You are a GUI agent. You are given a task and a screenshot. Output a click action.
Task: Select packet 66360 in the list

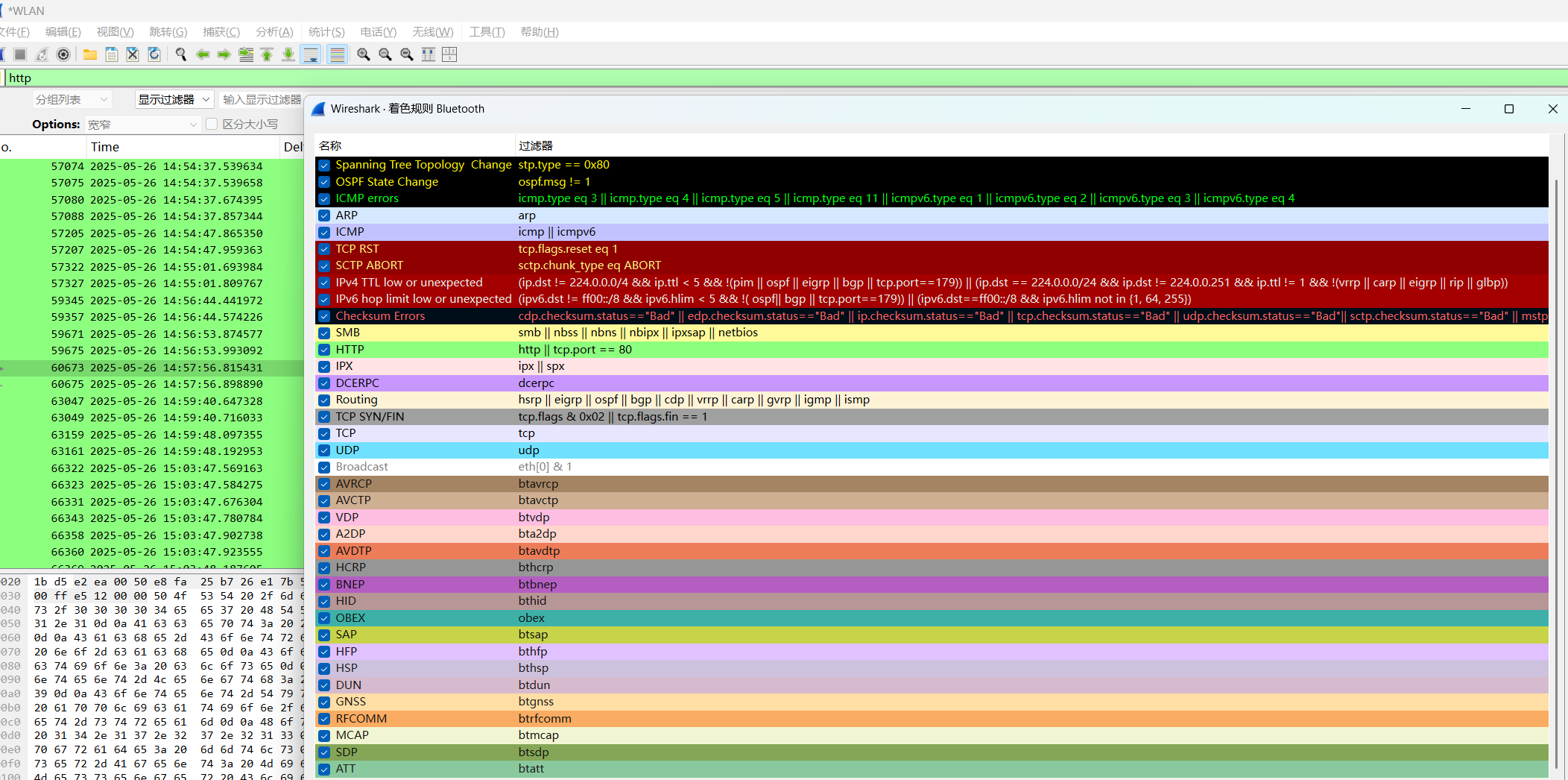pyautogui.click(x=152, y=553)
